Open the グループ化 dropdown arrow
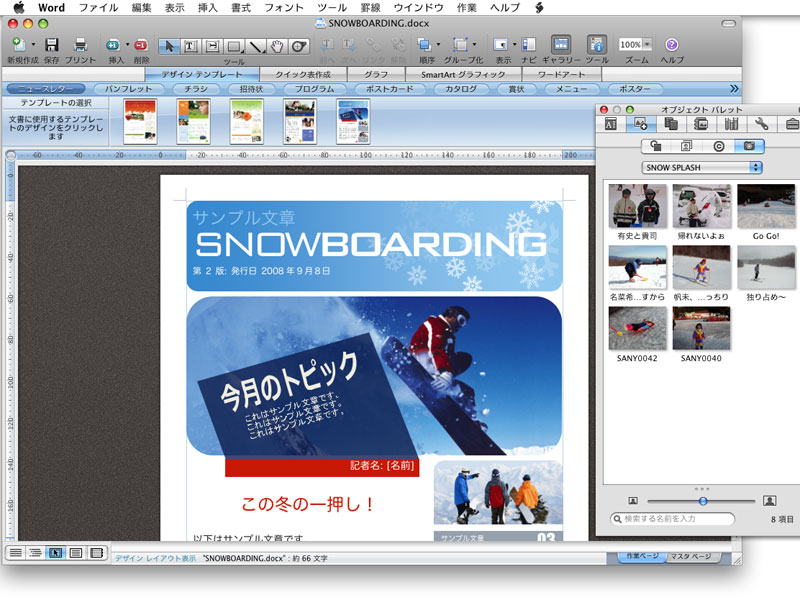 pyautogui.click(x=474, y=44)
